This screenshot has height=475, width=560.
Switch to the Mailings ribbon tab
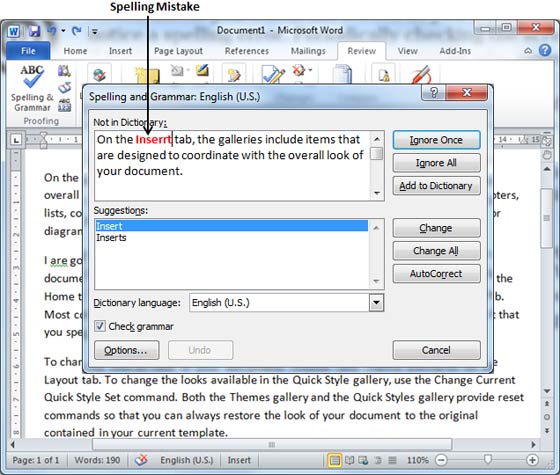tap(308, 51)
